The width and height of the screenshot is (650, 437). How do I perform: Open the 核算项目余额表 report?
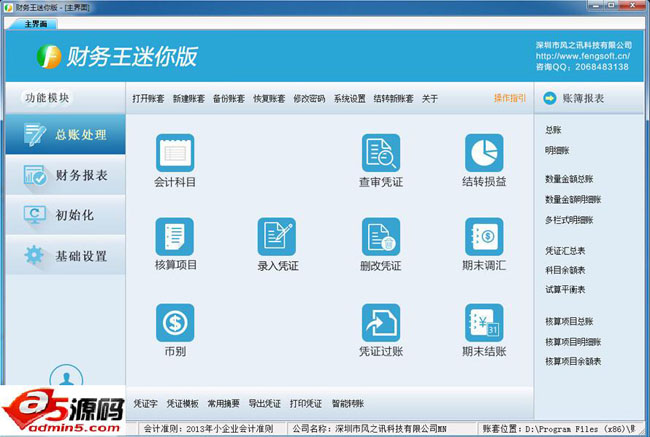[573, 361]
